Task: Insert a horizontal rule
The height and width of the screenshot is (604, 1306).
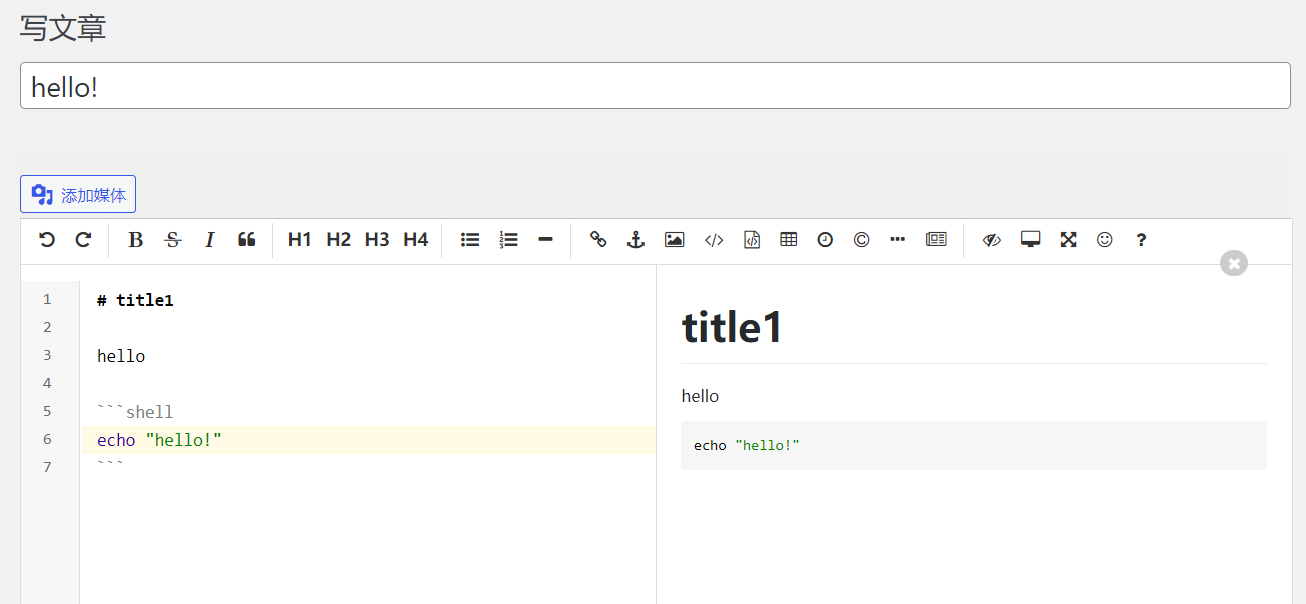Action: point(545,240)
